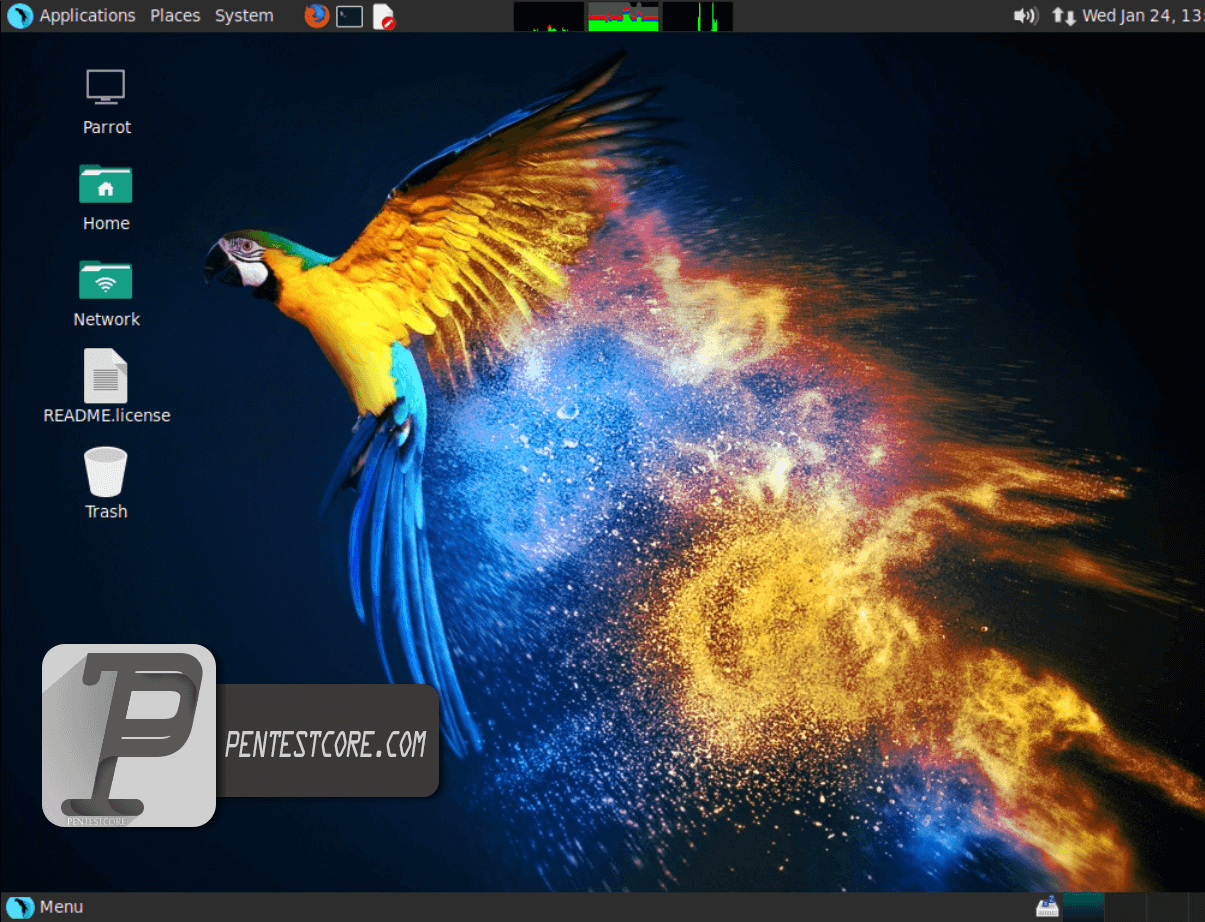Click the third system monitor graph
Screen dimensions: 1205x922
[698, 16]
